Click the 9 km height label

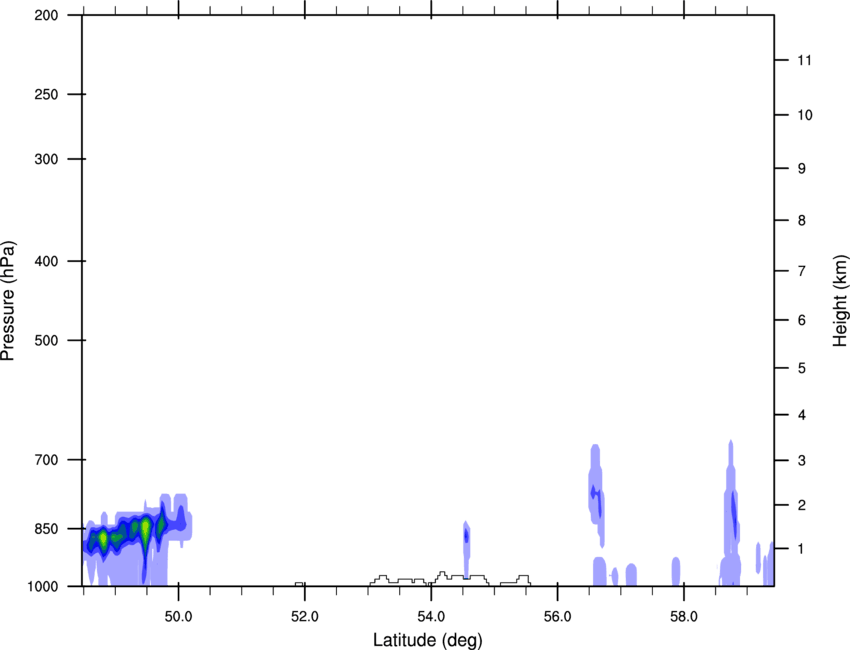[802, 169]
